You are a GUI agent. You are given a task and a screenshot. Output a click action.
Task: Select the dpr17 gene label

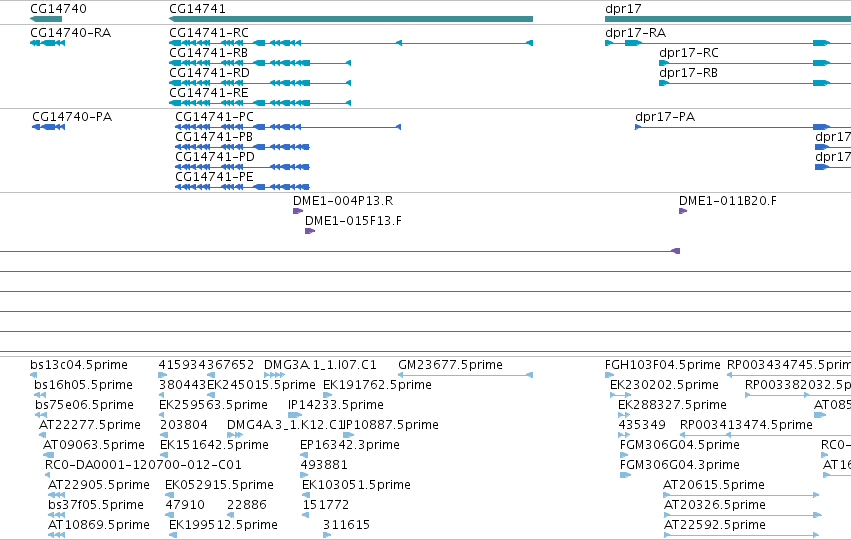point(623,9)
